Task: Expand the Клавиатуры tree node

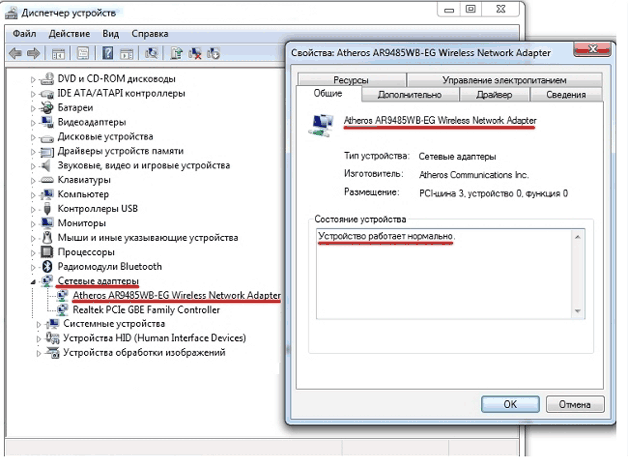Action: tap(33, 181)
